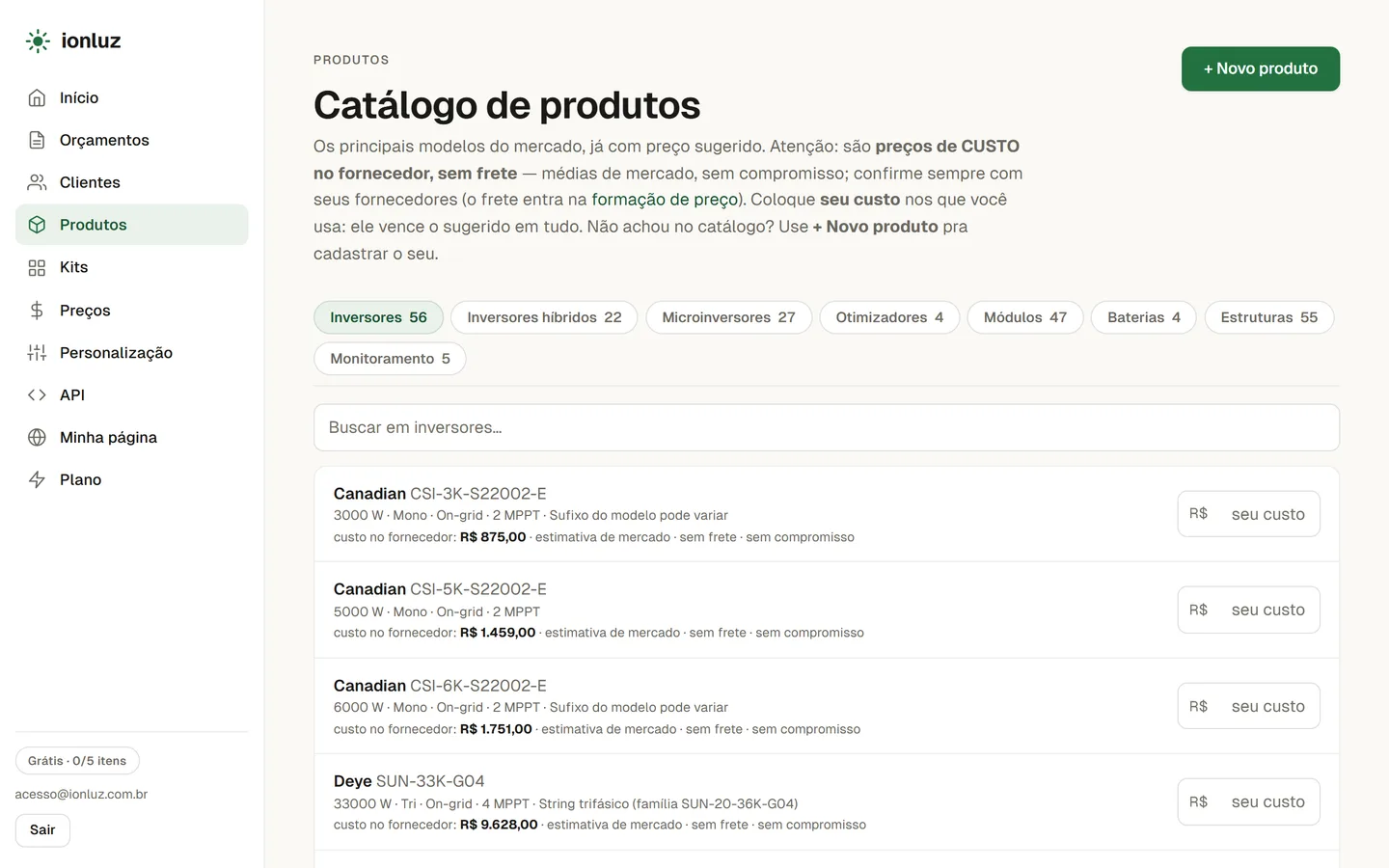This screenshot has width=1389, height=868.
Task: Click seu custo field for Canadian CSI-3K-S22002-E
Action: coord(1249,514)
